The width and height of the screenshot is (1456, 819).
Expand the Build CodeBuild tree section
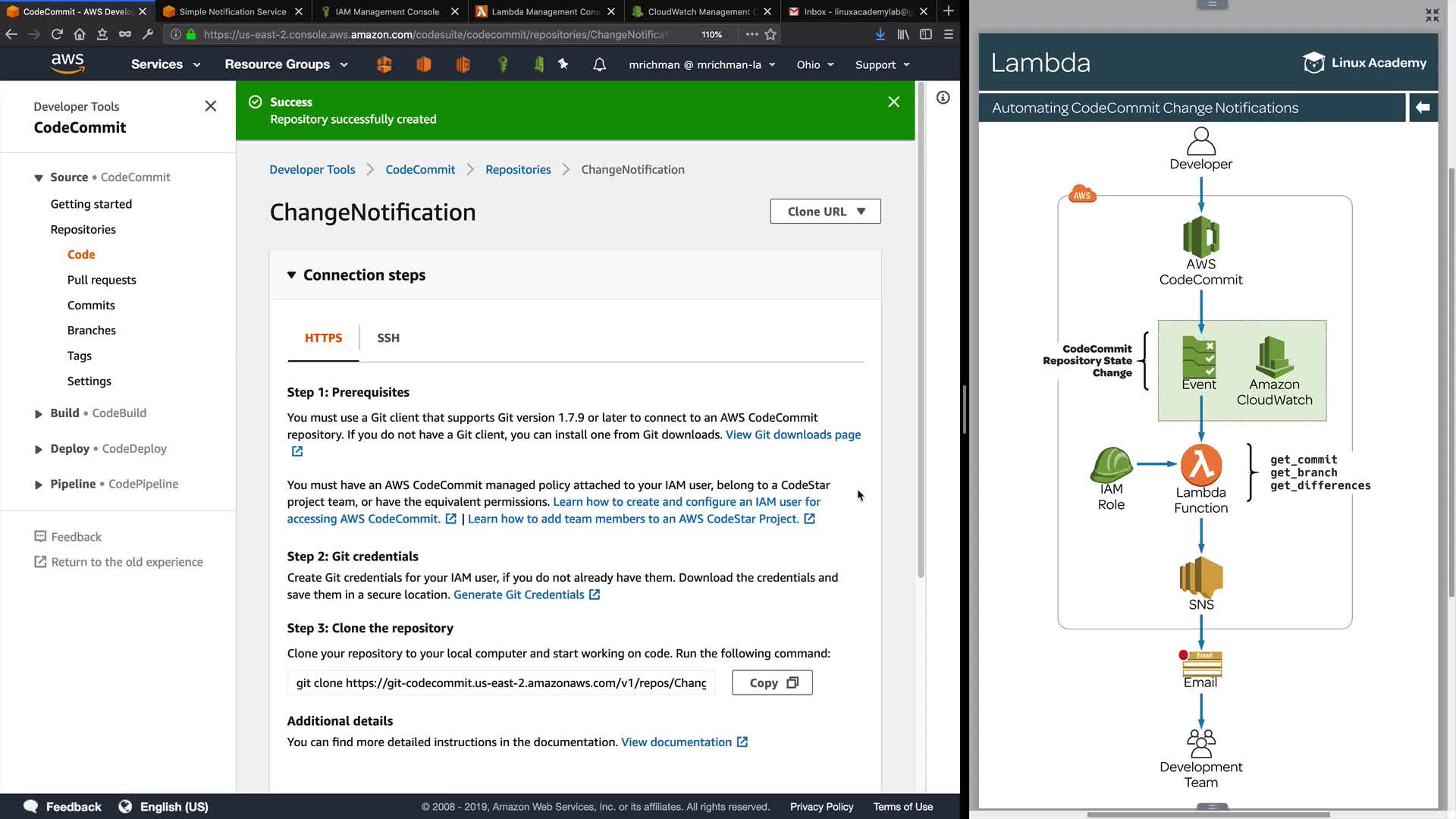(x=39, y=414)
